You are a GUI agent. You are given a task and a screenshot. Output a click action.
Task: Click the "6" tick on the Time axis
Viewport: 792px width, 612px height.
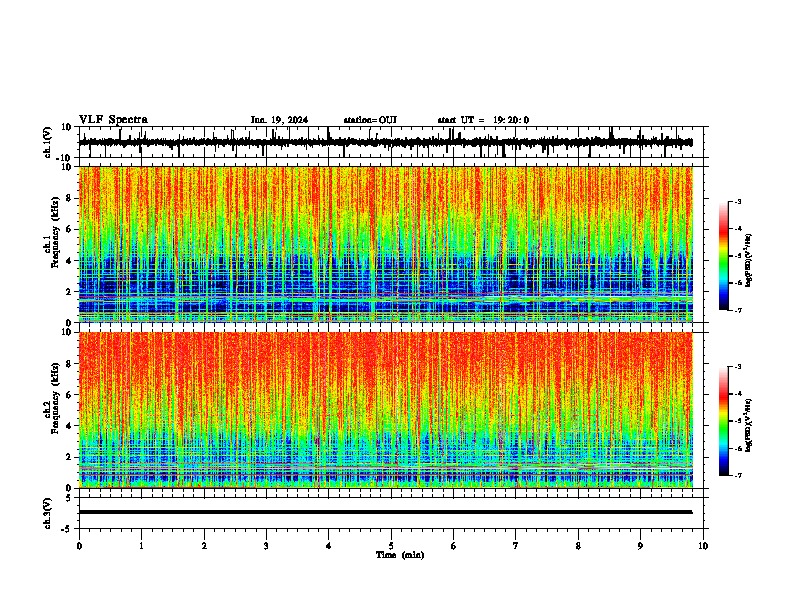(x=454, y=546)
